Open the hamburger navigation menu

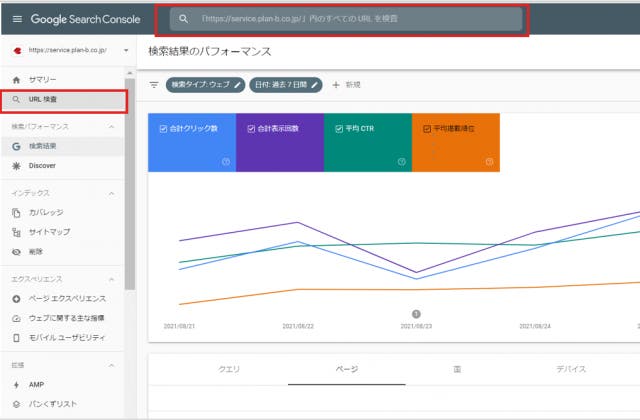pyautogui.click(x=17, y=19)
